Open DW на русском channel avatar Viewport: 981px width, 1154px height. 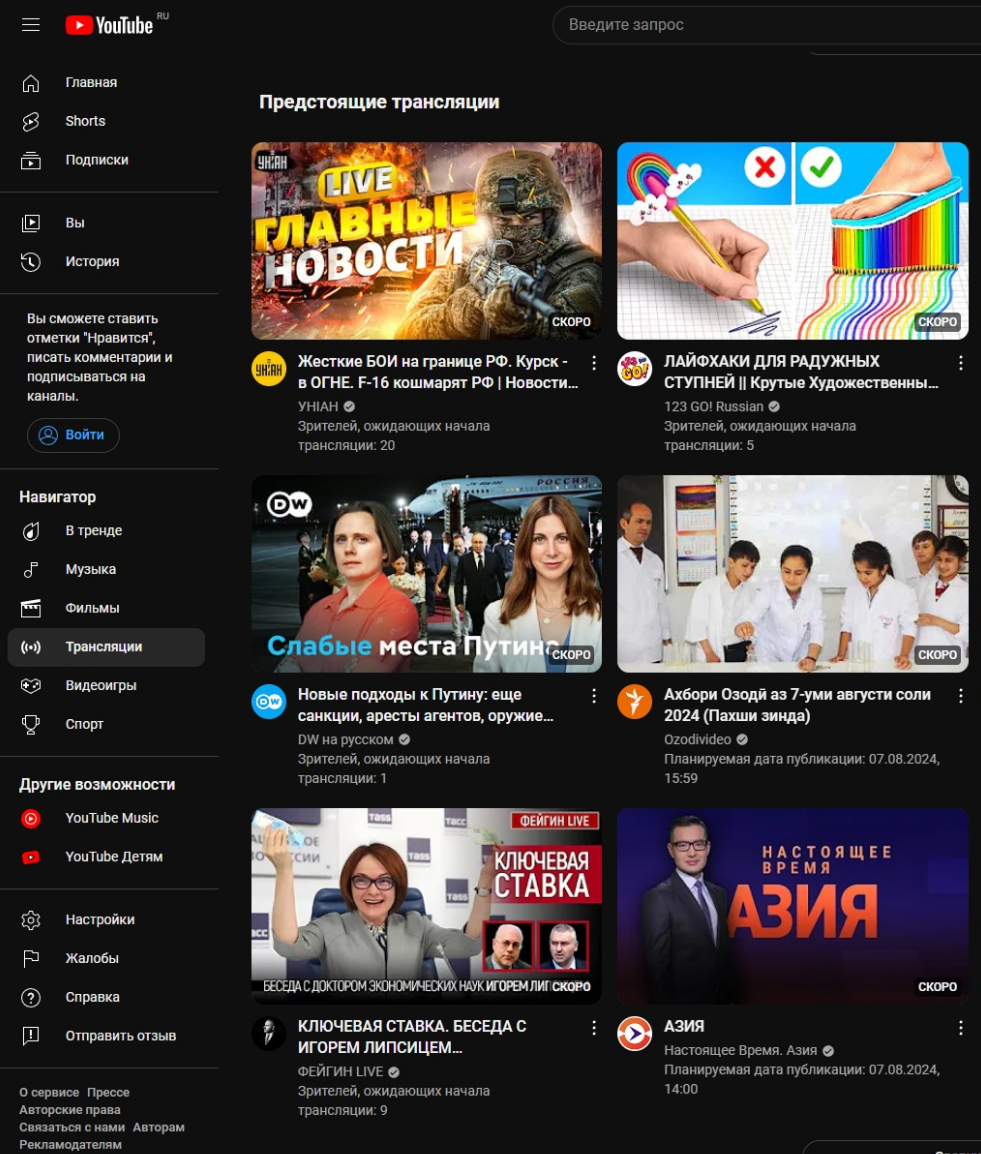pyautogui.click(x=269, y=702)
